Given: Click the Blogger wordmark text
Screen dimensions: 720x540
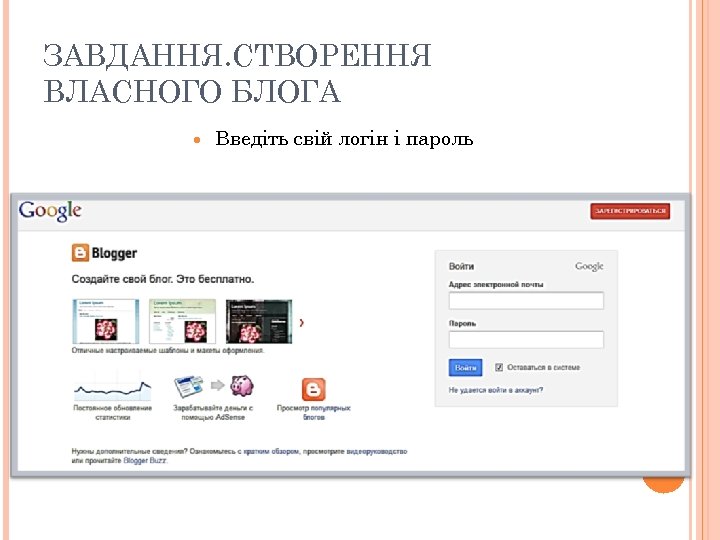Looking at the screenshot, I should (114, 253).
